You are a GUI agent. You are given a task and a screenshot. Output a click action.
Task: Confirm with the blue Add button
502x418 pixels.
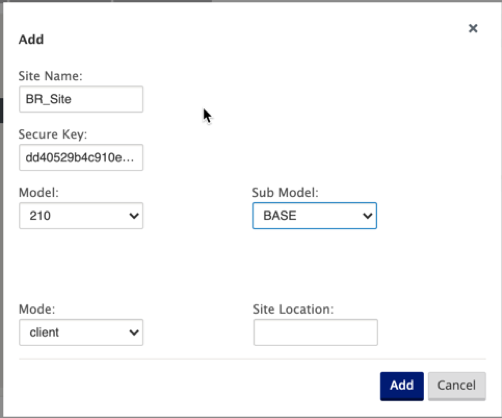point(402,386)
